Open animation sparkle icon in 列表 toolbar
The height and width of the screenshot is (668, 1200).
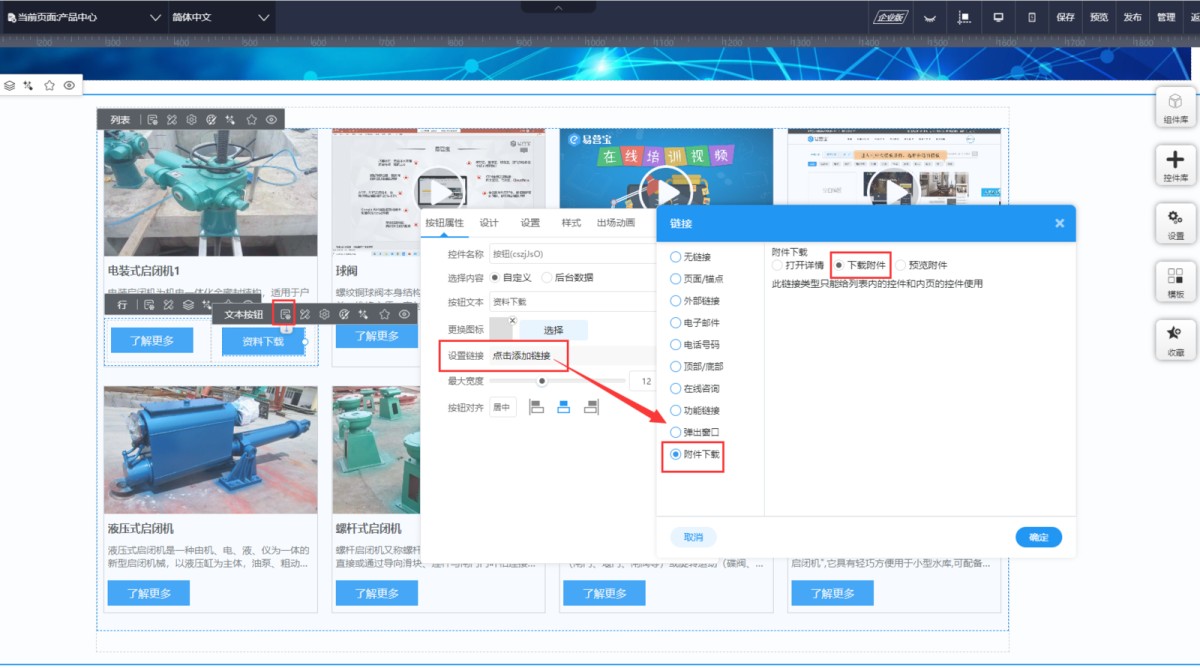point(231,119)
